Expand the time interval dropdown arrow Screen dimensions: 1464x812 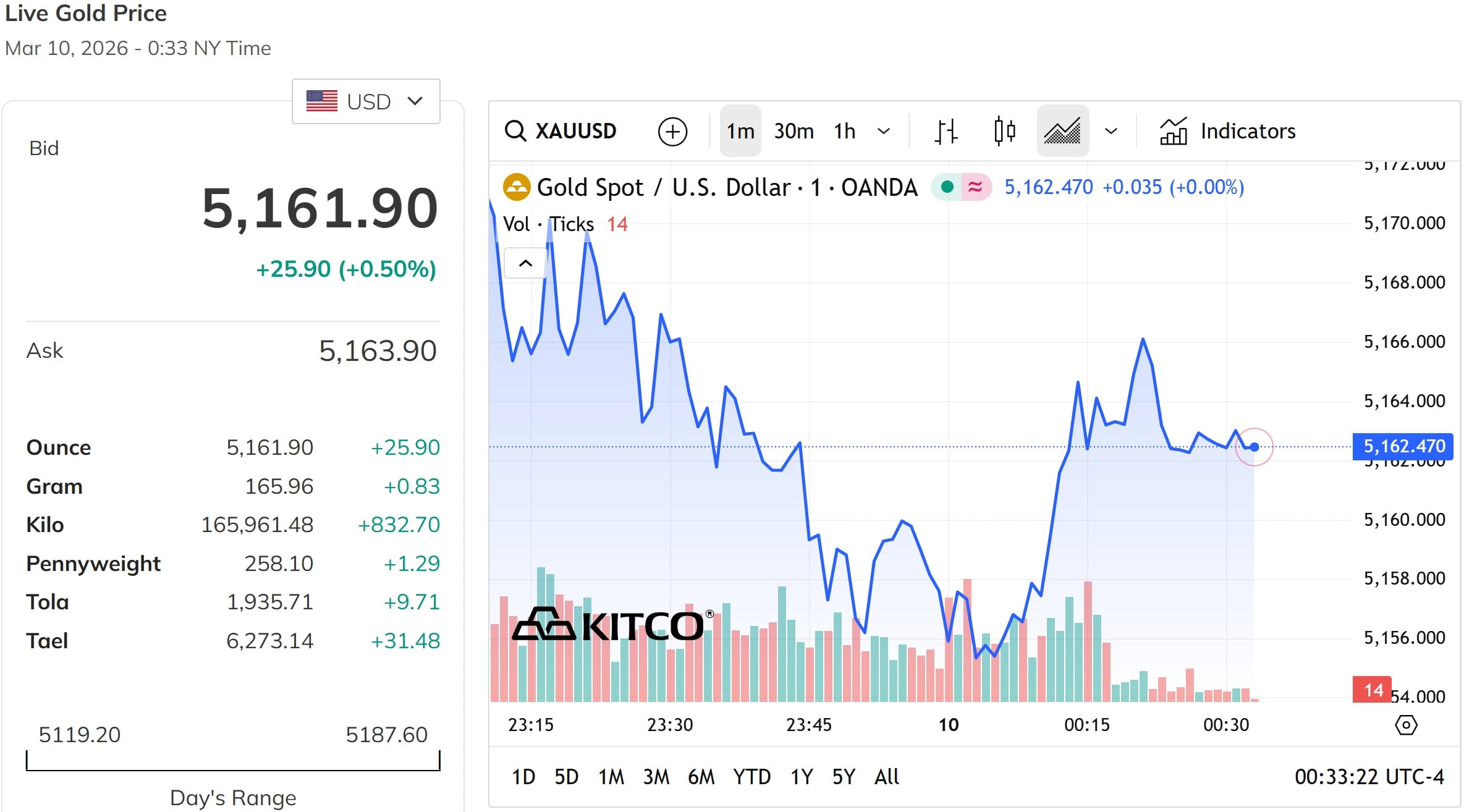click(884, 131)
